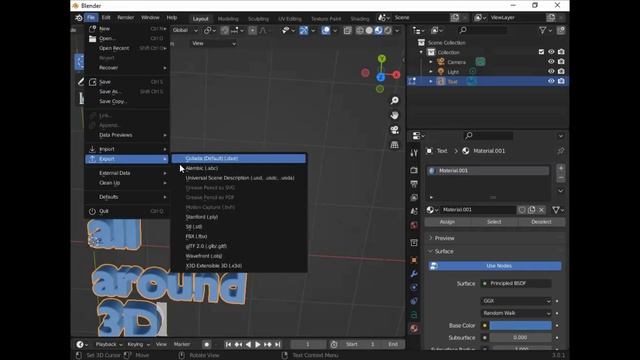Jump to timeline end icon
The width and height of the screenshot is (640, 360).
pyautogui.click(x=278, y=344)
